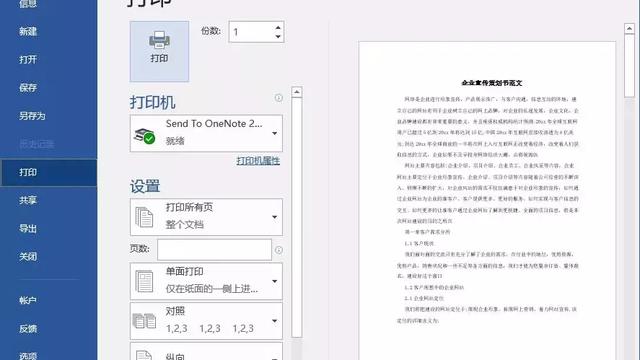Select 关闭 in the sidebar
640x360 pixels.
28,257
